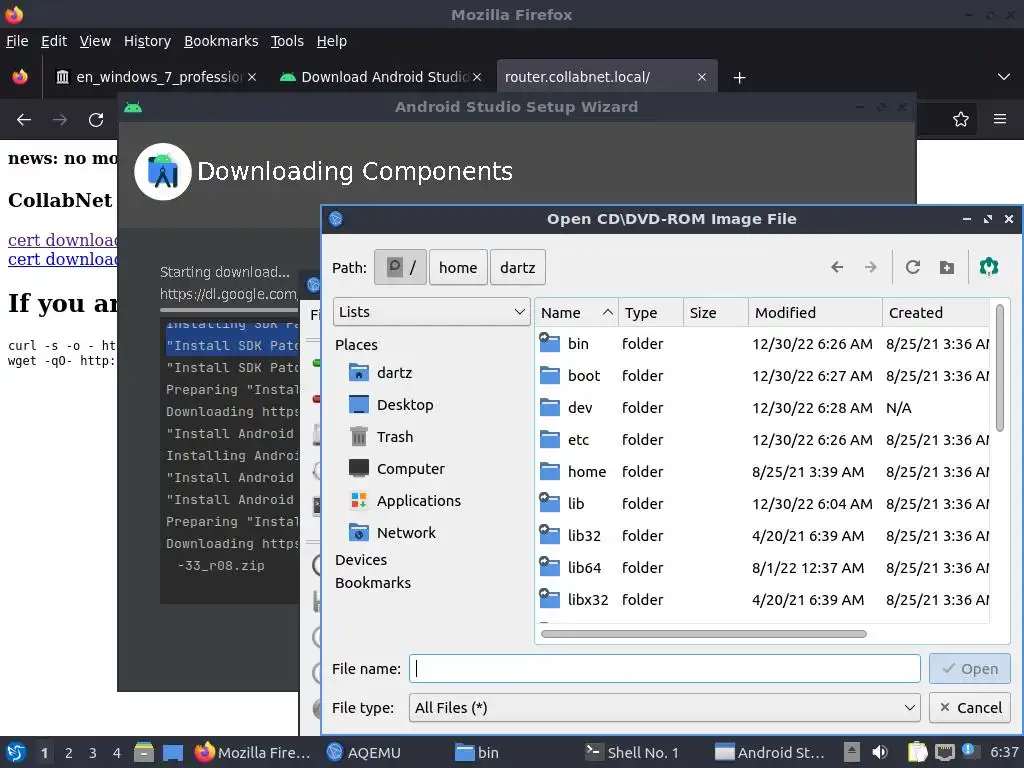
Task: Click the Open button
Action: [x=970, y=669]
